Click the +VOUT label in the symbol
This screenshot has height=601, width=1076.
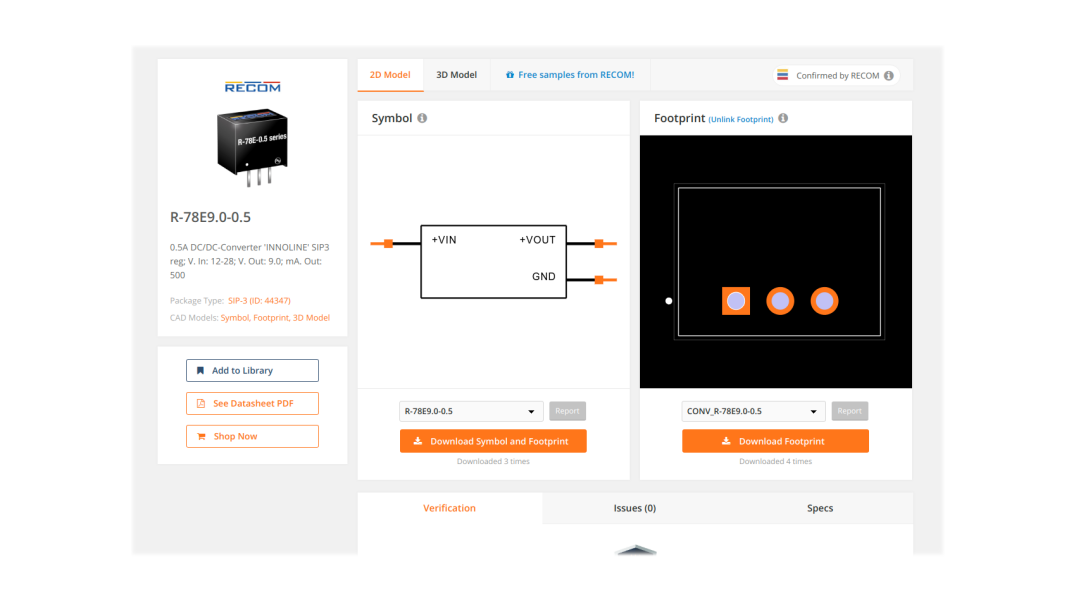(537, 240)
